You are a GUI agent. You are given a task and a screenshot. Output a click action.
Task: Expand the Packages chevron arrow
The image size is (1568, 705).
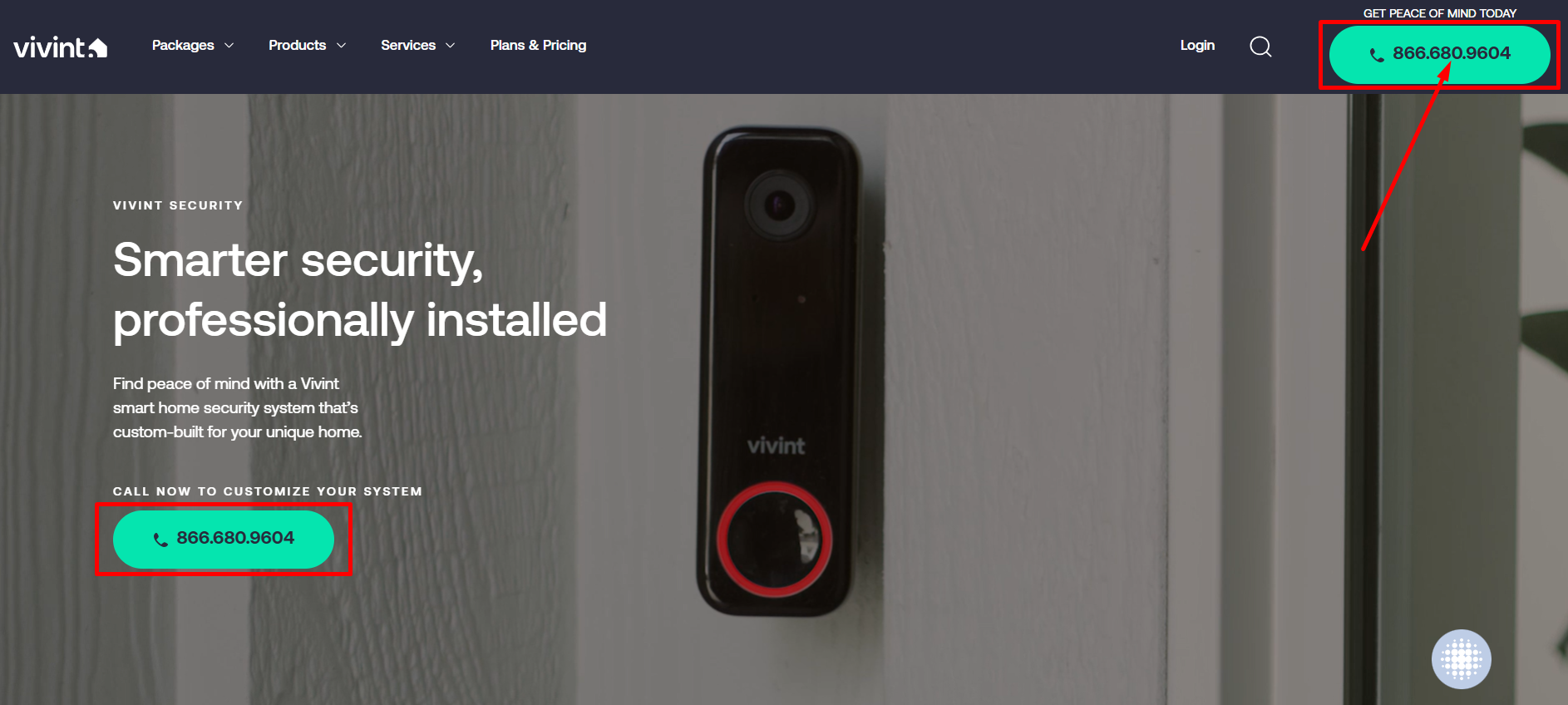tap(229, 46)
